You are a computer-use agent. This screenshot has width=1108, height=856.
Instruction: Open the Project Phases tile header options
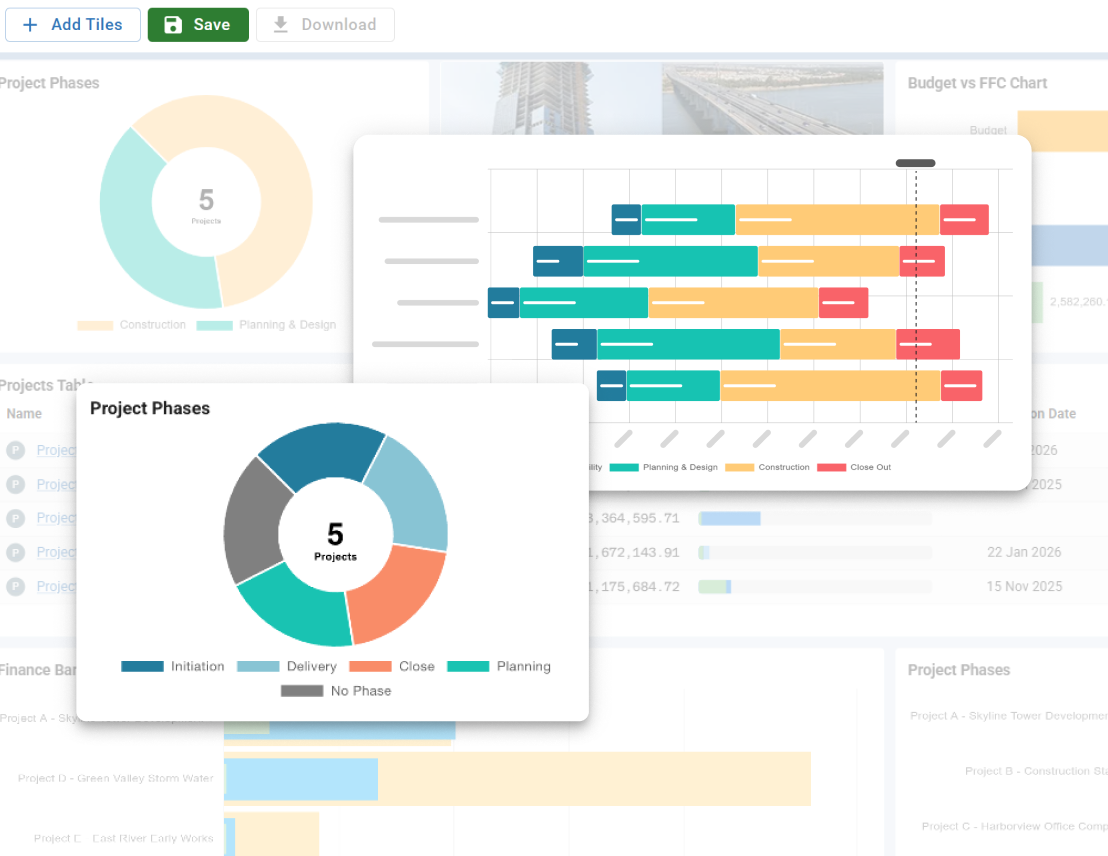(x=150, y=409)
